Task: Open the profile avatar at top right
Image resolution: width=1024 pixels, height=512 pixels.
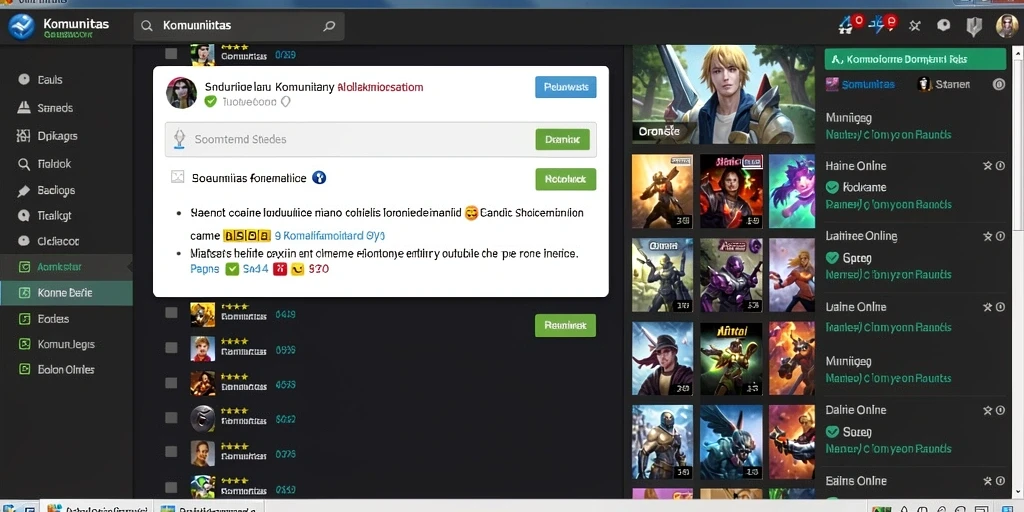Action: pos(1006,25)
